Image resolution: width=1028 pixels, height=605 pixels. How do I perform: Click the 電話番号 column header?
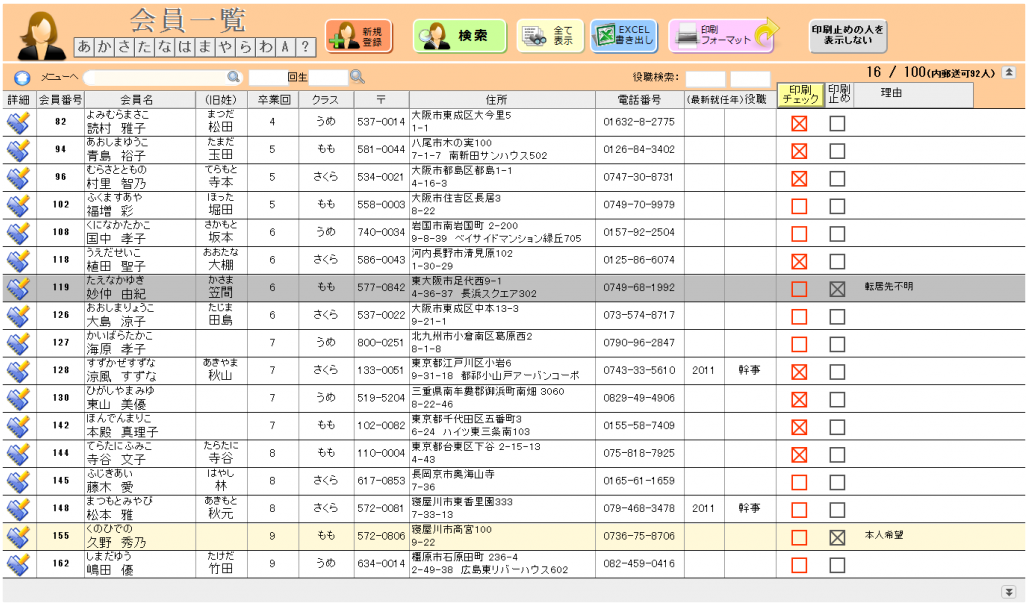coord(639,100)
